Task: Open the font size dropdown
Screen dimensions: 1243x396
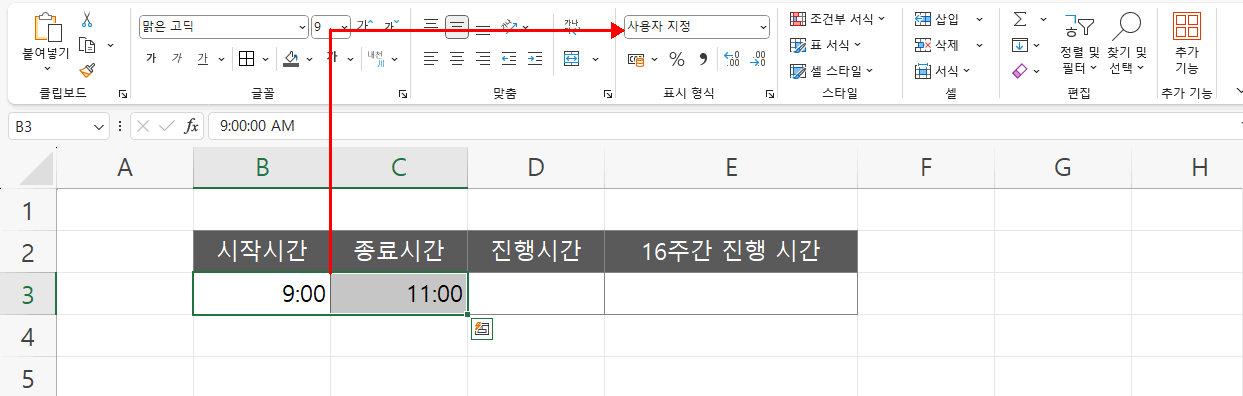Action: pyautogui.click(x=346, y=26)
